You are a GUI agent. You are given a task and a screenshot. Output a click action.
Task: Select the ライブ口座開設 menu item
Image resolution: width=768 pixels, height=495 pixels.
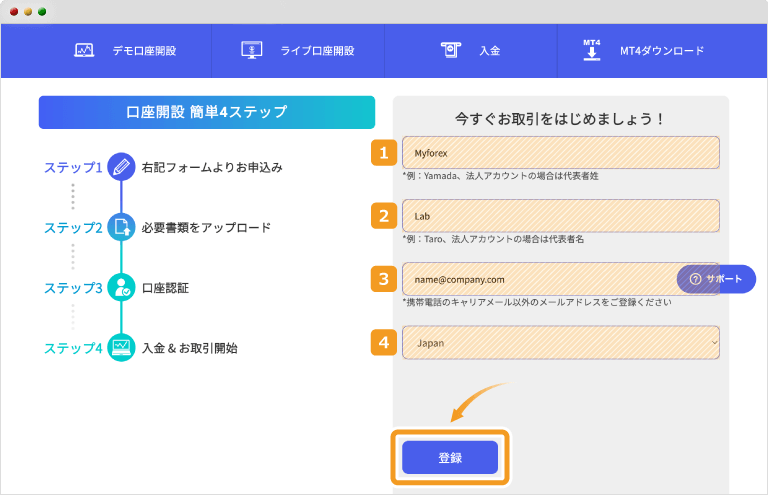[x=317, y=50]
